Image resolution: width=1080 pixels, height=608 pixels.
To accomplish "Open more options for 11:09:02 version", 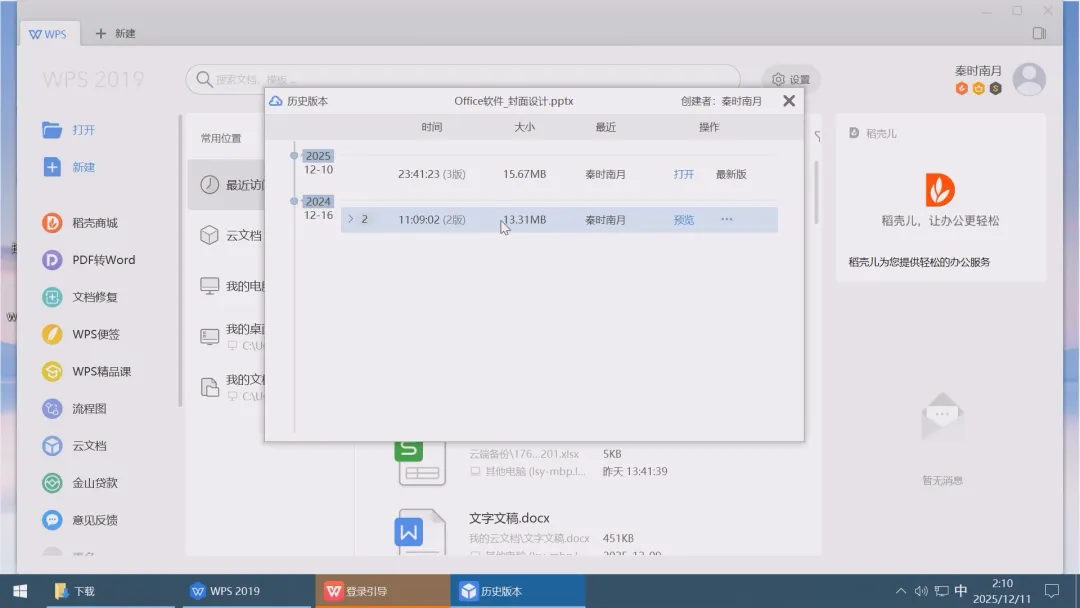I will point(727,219).
